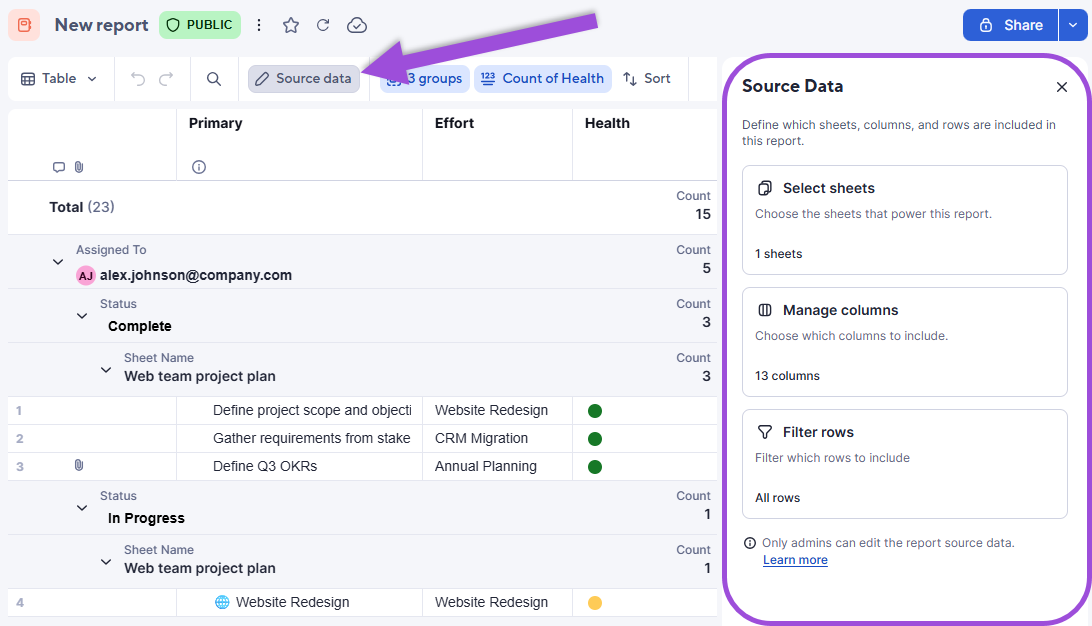Click the Total (23) summary row
This screenshot has width=1092, height=626.
coord(362,208)
